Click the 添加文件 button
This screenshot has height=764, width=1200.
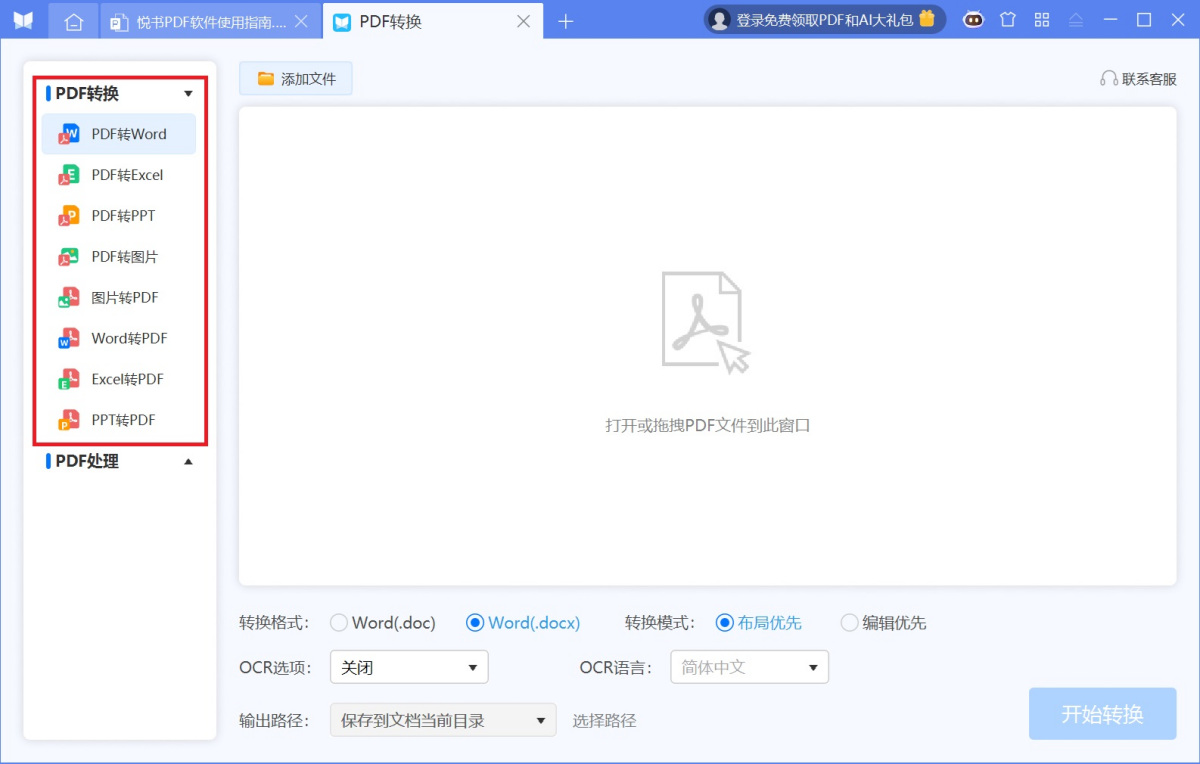point(295,78)
